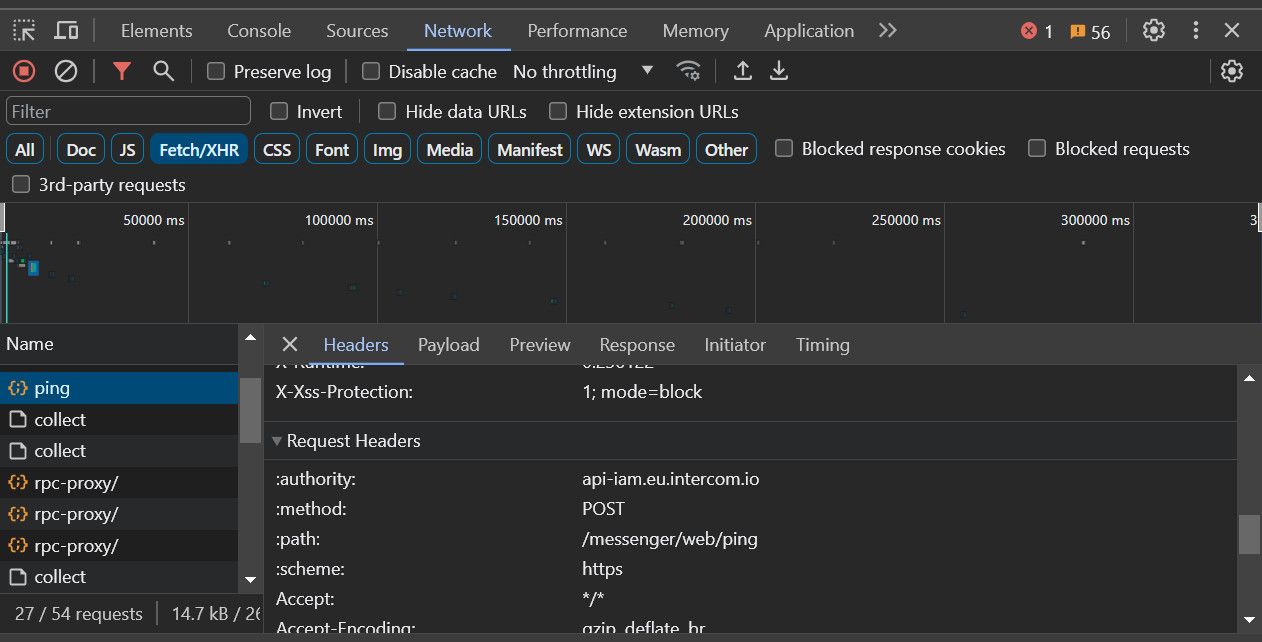Viewport: 1262px width, 642px height.
Task: Switch to the Console tab
Action: (x=259, y=31)
